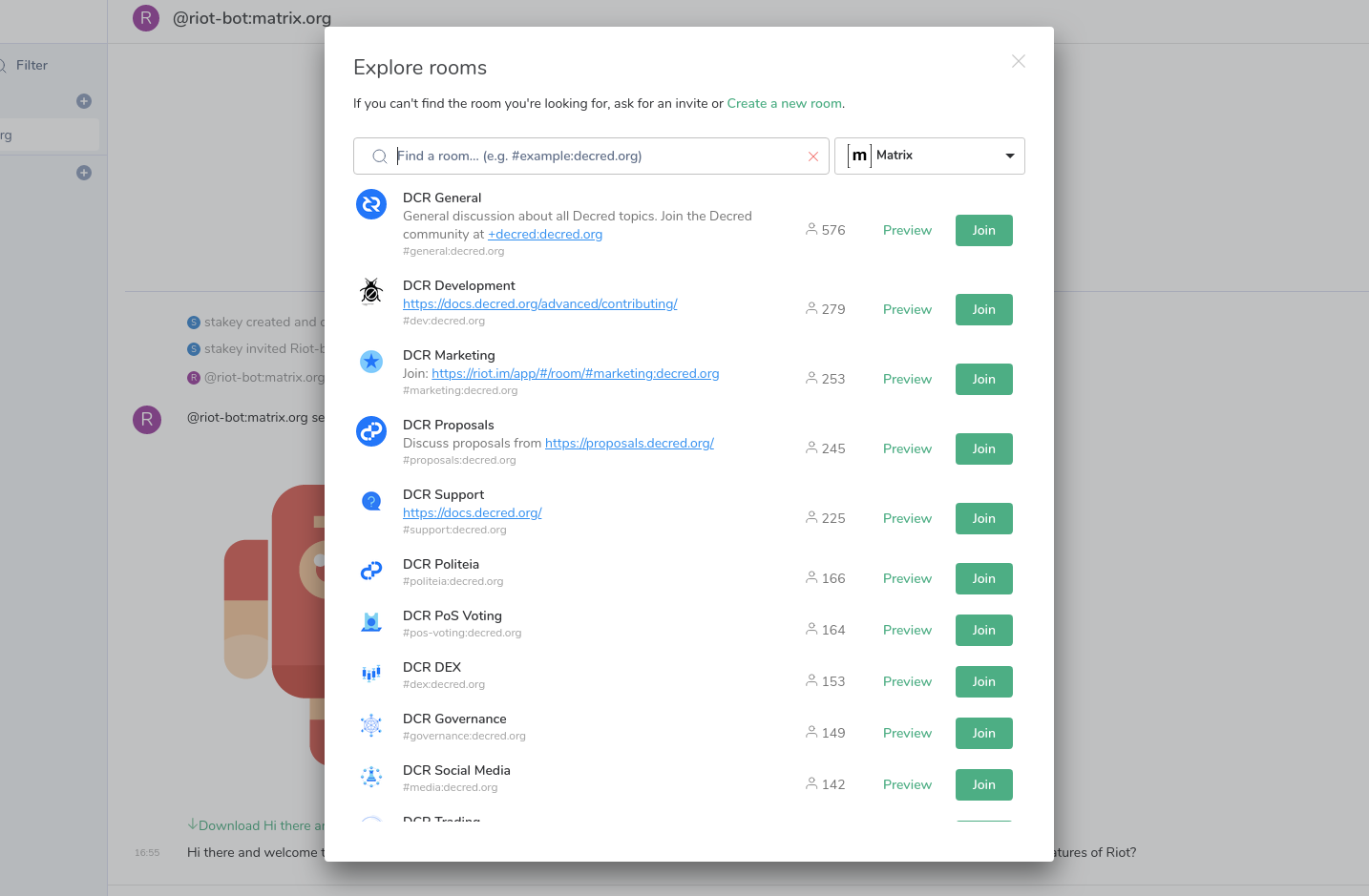1369x896 pixels.
Task: Click the DCR Proposals avatar icon
Action: point(371,431)
